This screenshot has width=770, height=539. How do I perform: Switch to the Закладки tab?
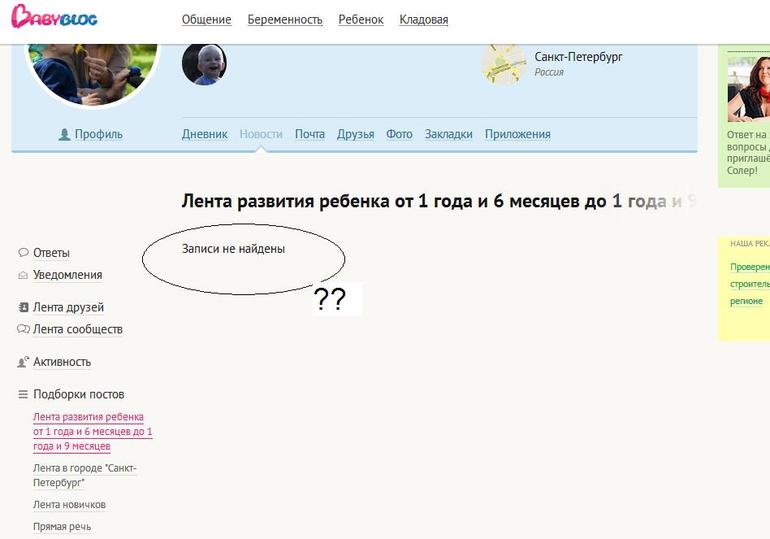click(448, 134)
